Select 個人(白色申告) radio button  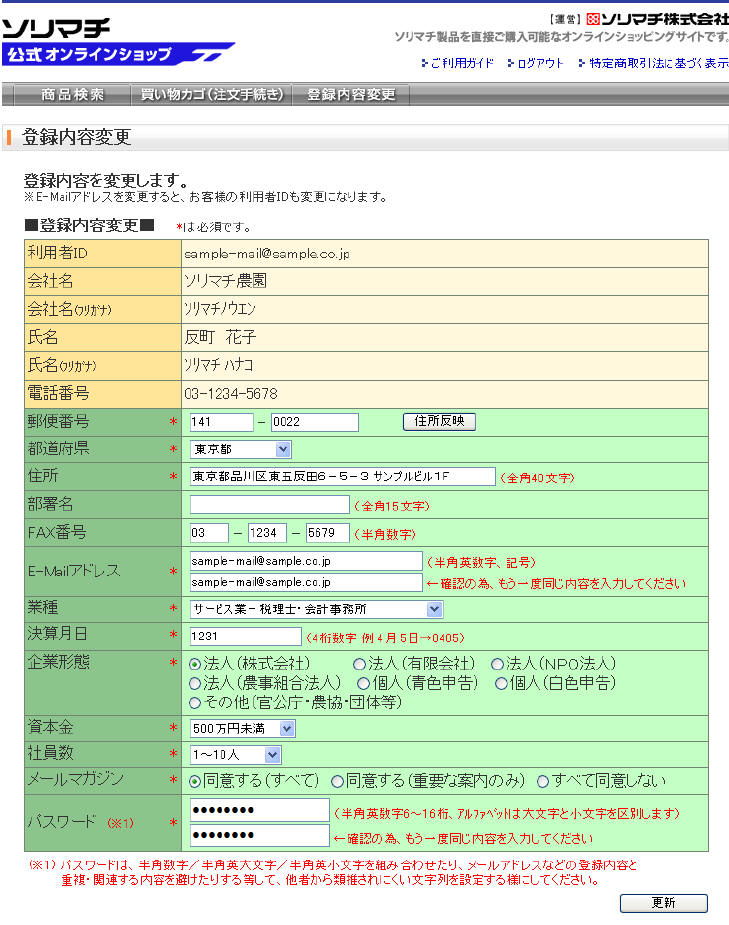coord(501,684)
